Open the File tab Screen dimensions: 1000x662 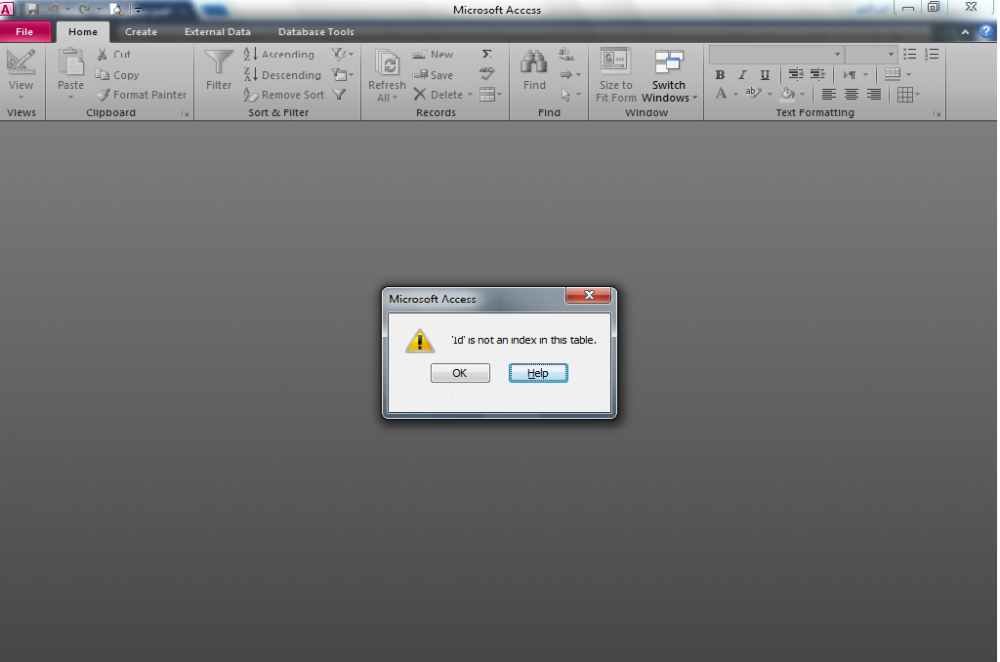click(24, 31)
